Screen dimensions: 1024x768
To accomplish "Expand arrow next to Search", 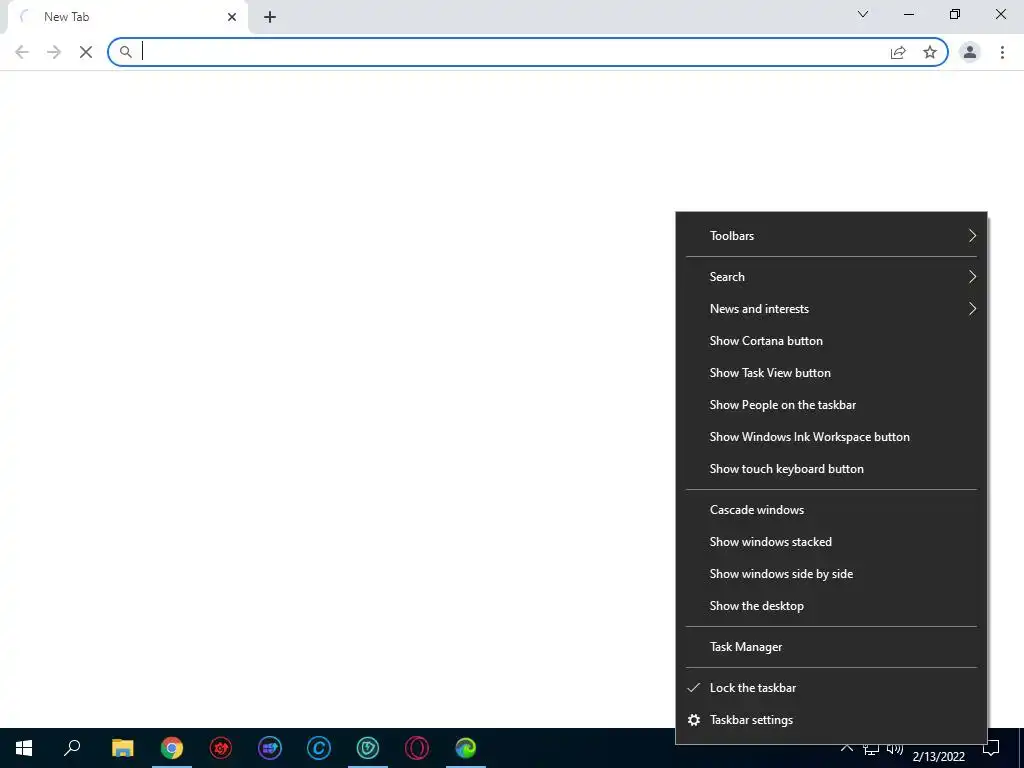I will point(972,277).
